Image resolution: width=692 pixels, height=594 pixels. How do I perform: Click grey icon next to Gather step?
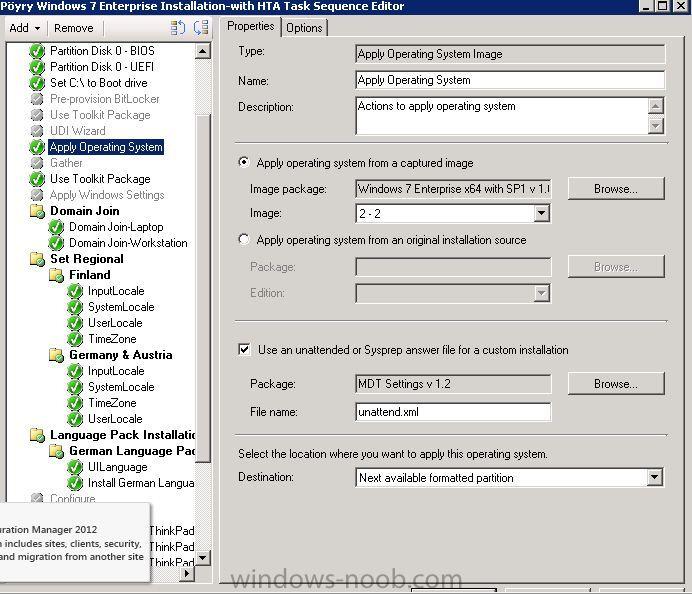coord(37,163)
